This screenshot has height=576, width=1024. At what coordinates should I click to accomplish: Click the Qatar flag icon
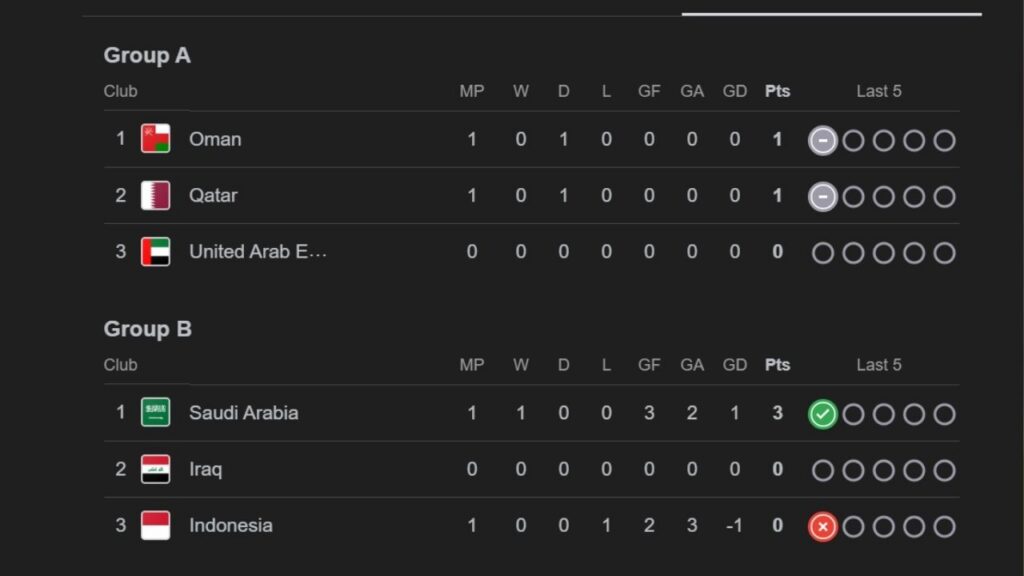[154, 195]
